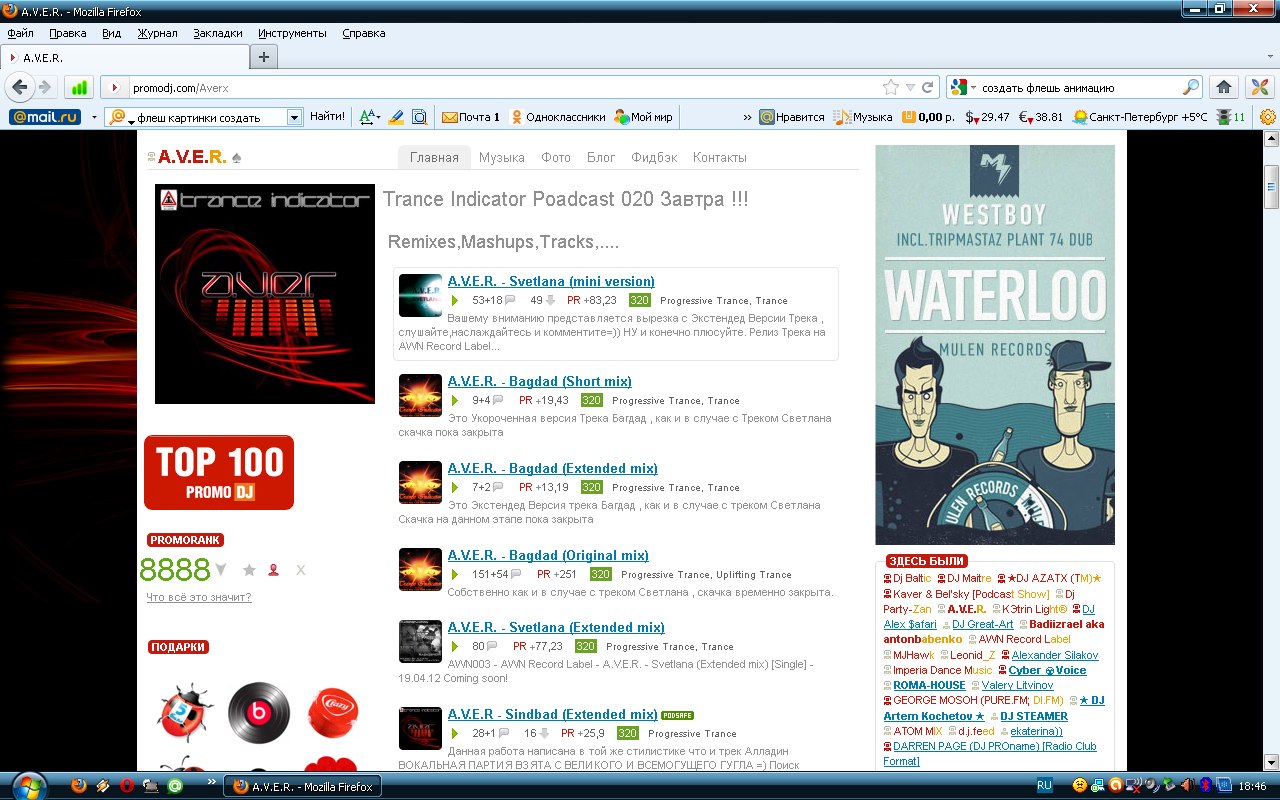Open Музыка in the Mail.ru toolbar
1280x800 pixels.
[864, 117]
